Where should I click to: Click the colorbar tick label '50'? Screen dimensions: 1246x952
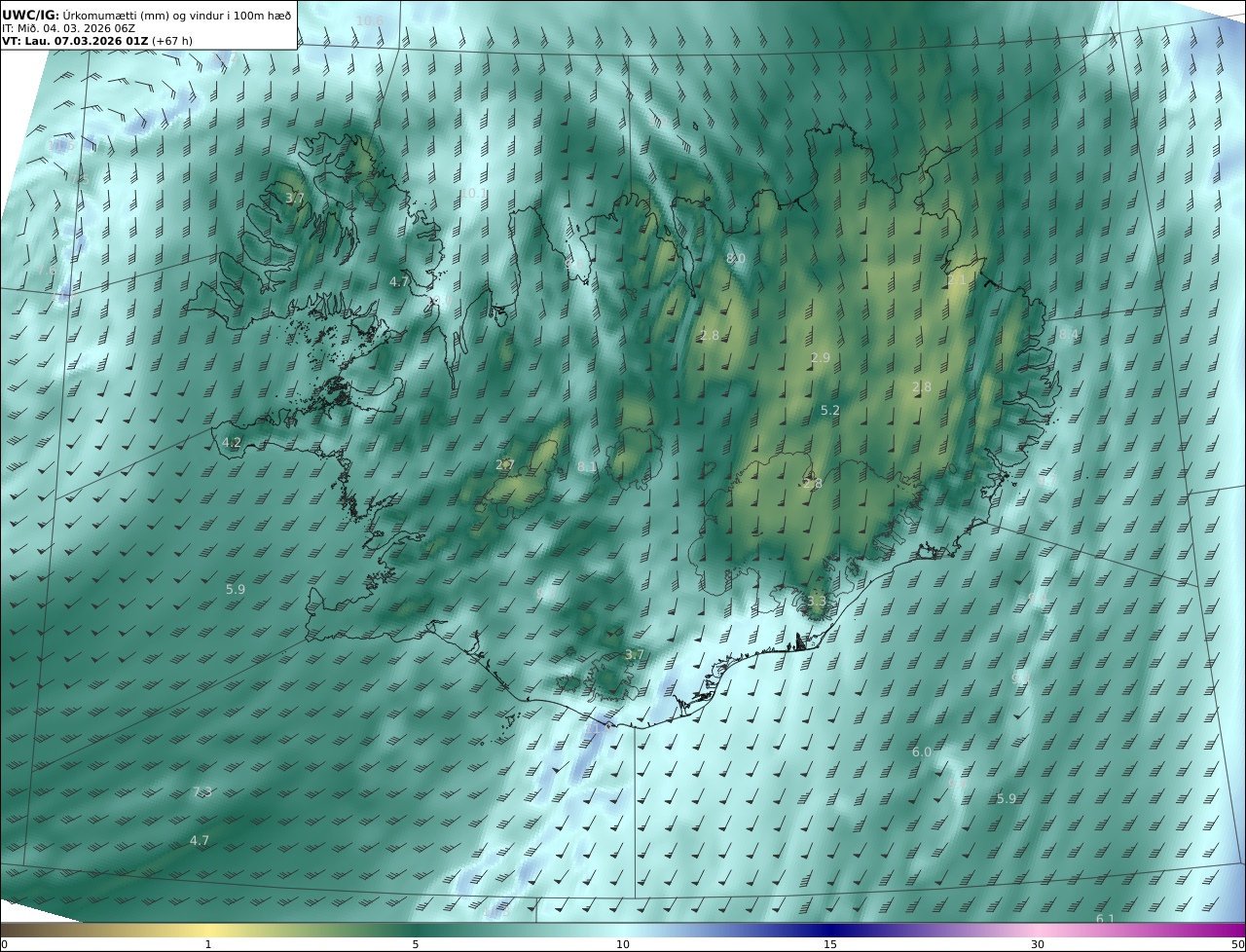[1237, 944]
